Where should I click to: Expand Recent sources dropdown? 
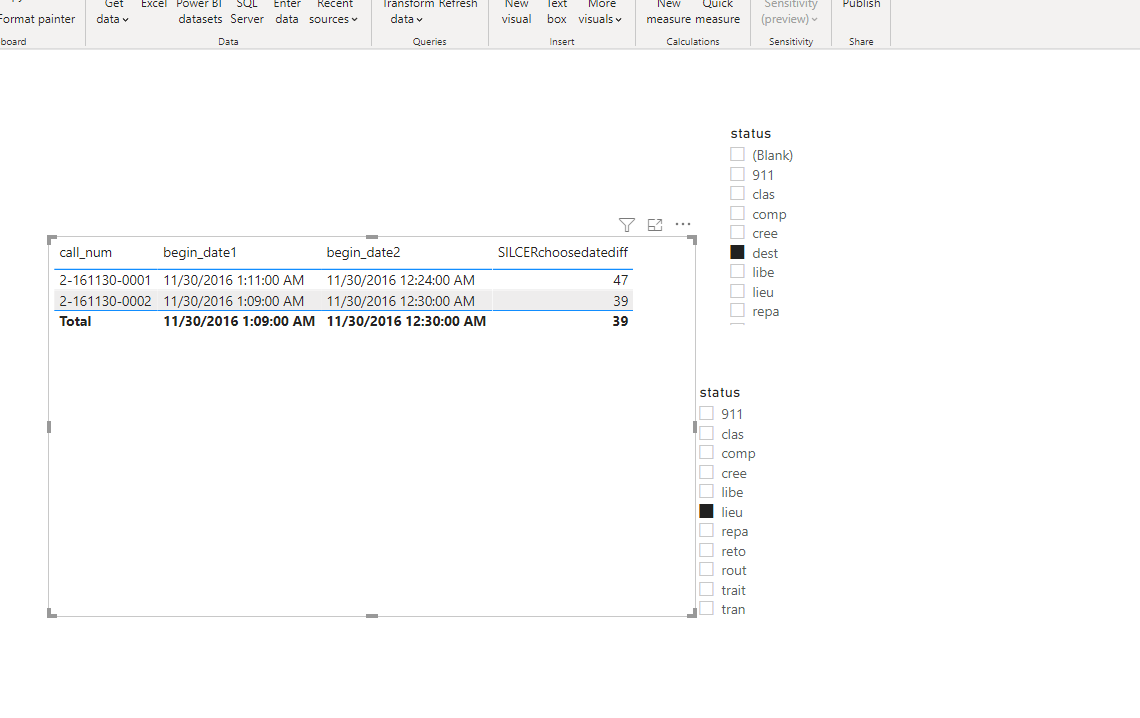(334, 12)
